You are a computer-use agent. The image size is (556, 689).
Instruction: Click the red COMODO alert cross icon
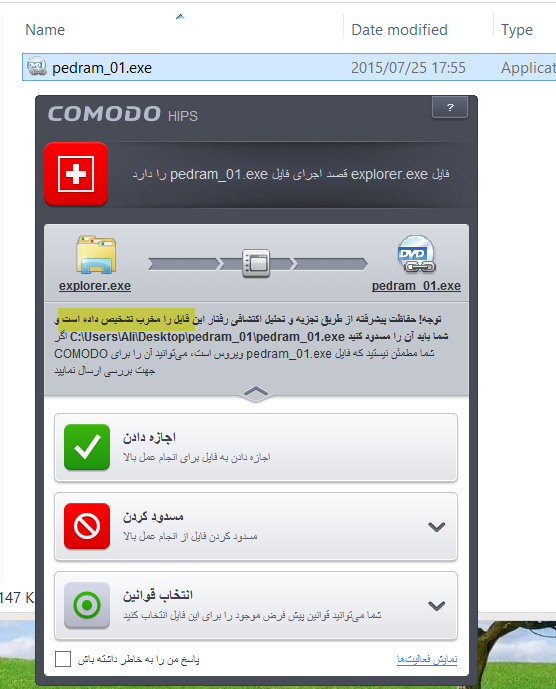coord(76,174)
